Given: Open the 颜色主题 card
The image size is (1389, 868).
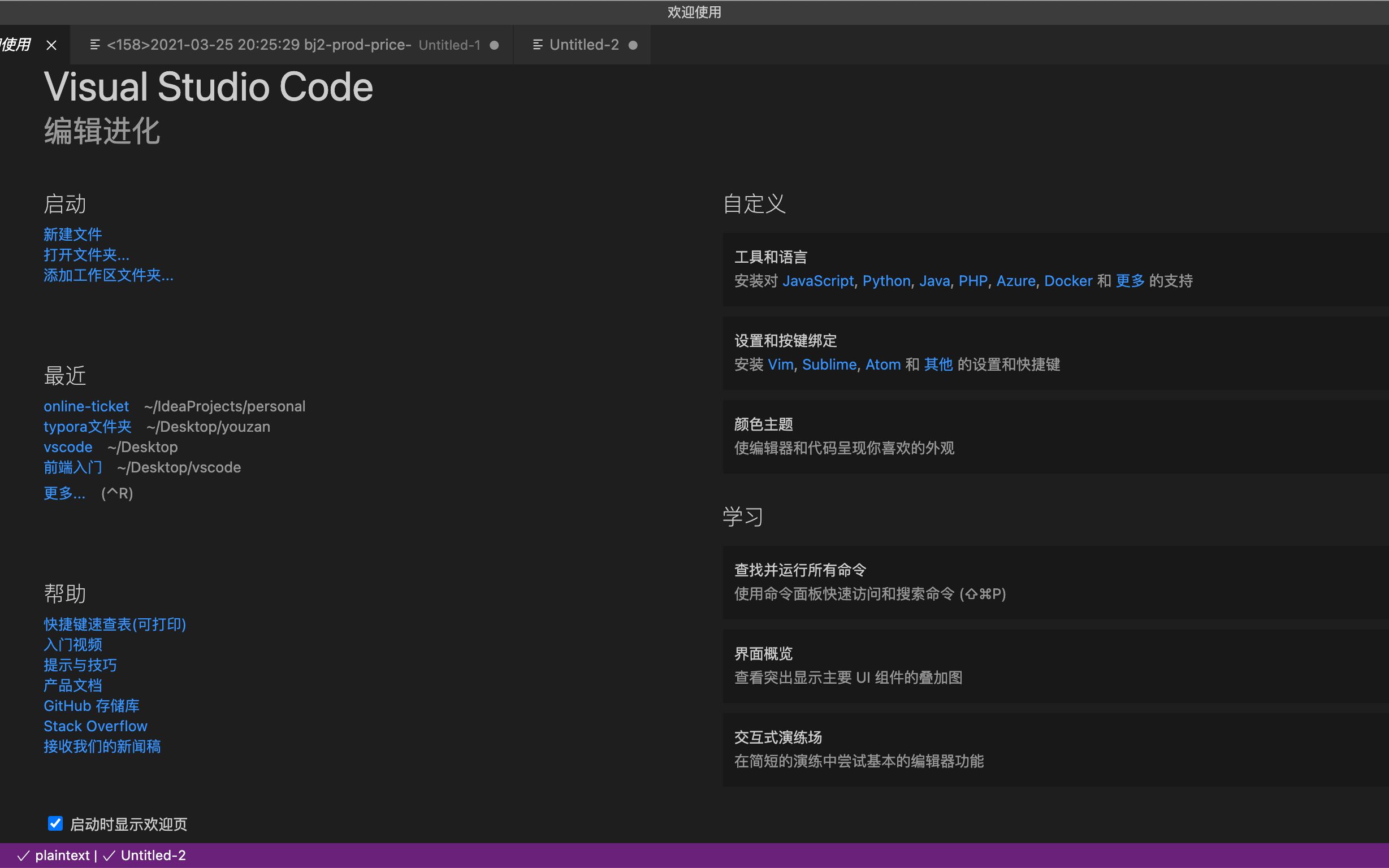Looking at the screenshot, I should click(x=1055, y=437).
